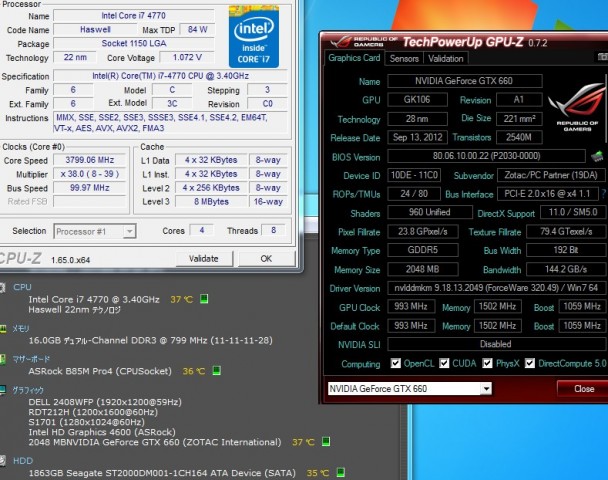This screenshot has width=608, height=480.
Task: Click the BIOS Version field 80.06.10.00.22
Action: tap(486, 156)
